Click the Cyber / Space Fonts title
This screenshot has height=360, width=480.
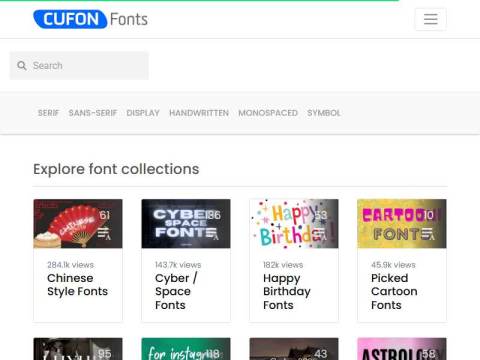click(176, 291)
